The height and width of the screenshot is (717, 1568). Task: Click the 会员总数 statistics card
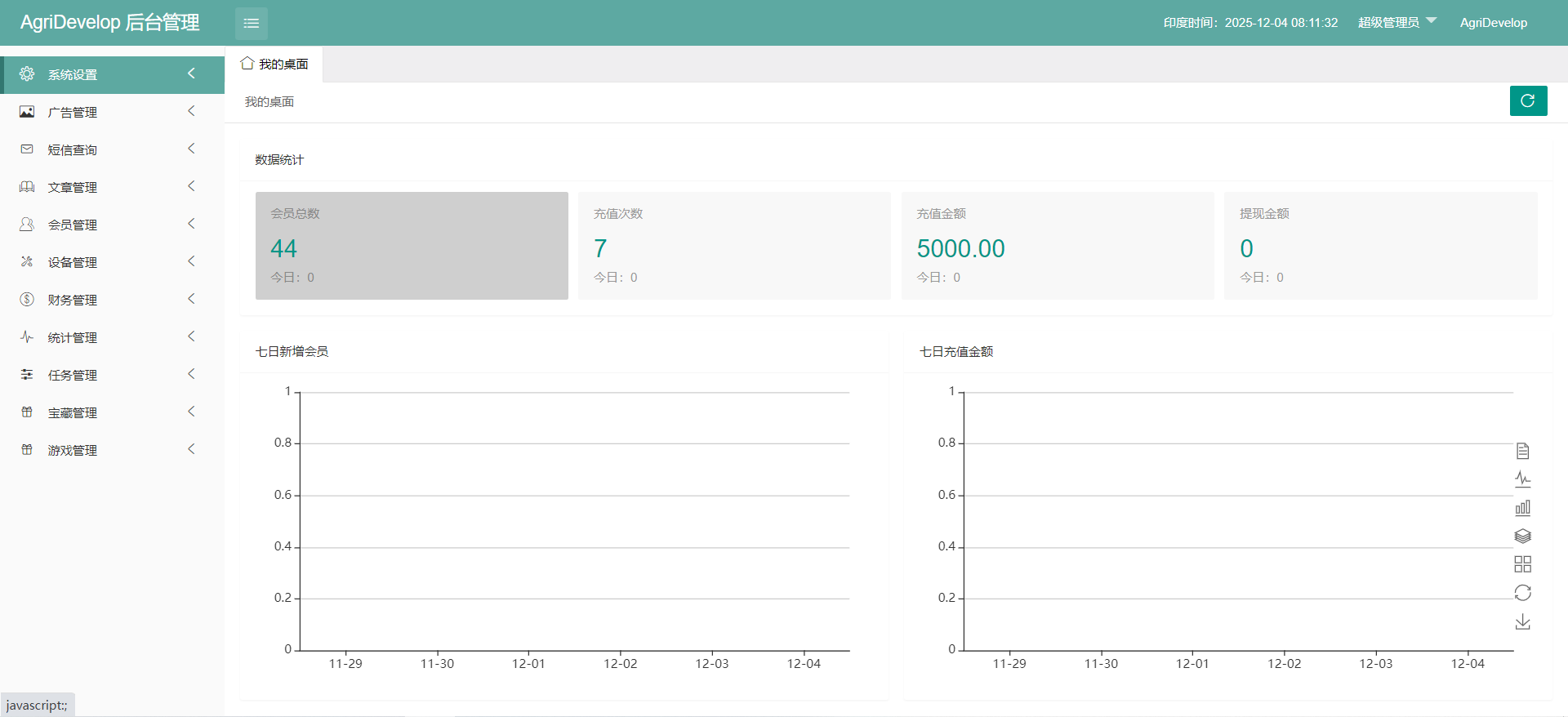click(412, 246)
